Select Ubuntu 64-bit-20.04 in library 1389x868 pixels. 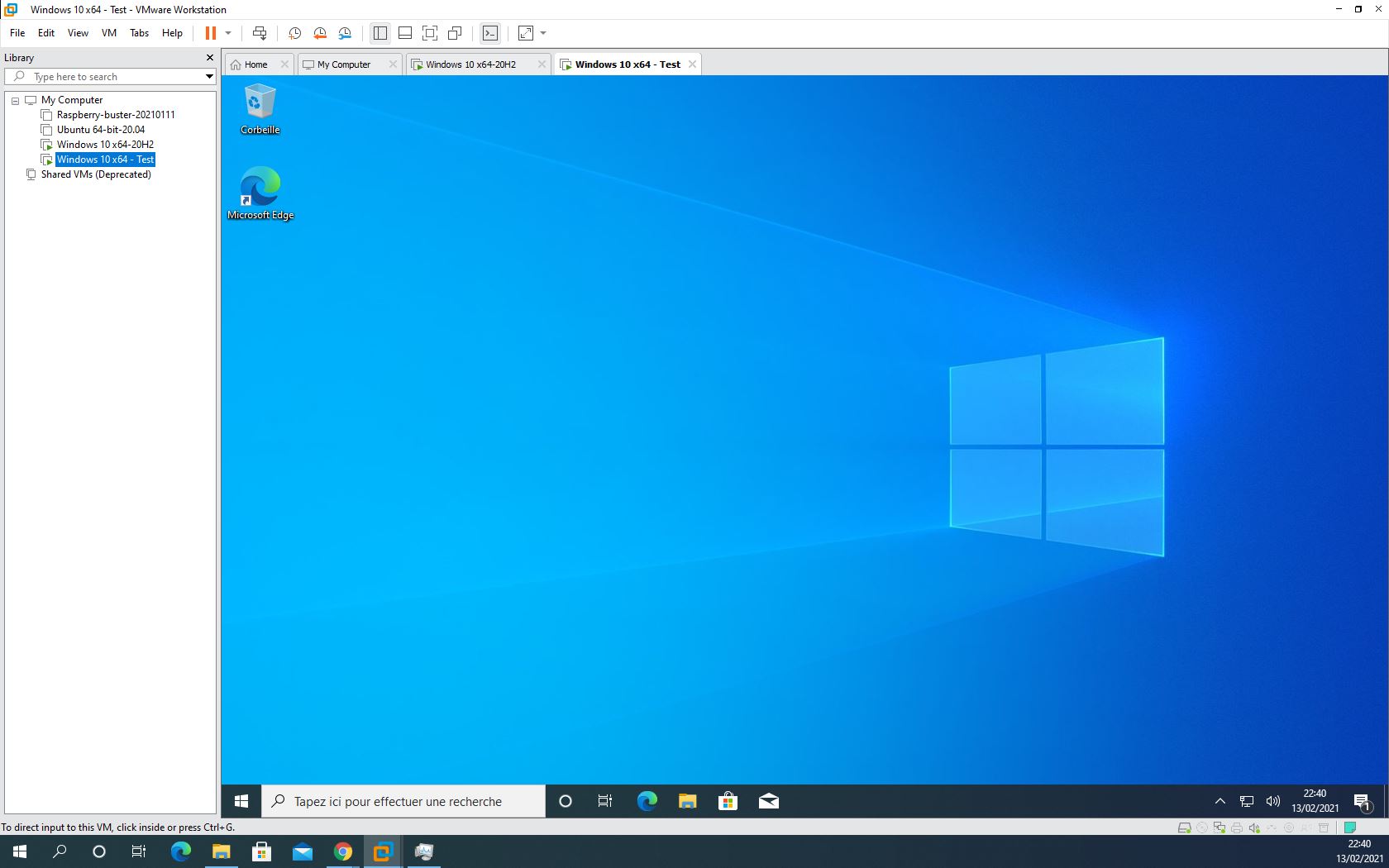101,130
